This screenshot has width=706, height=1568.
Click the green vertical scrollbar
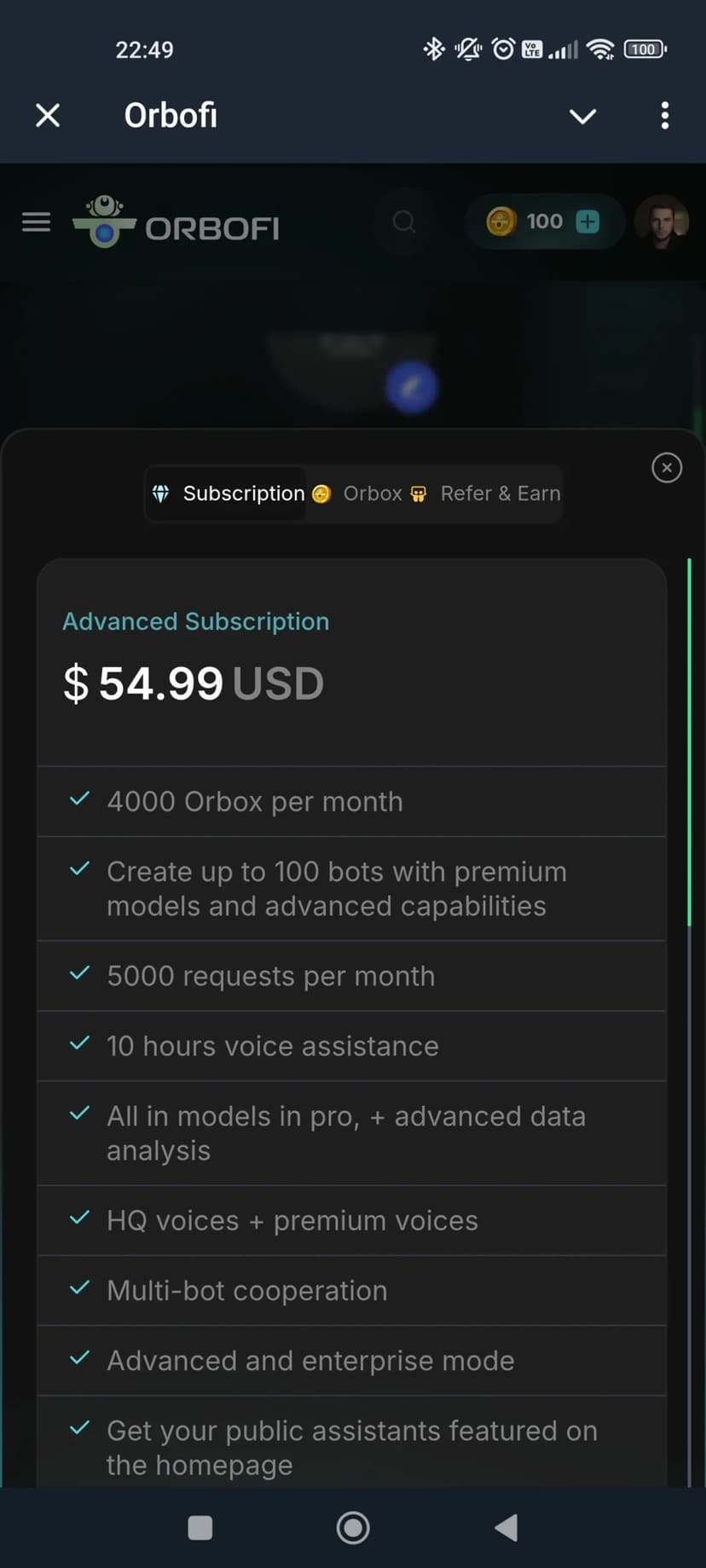click(689, 741)
